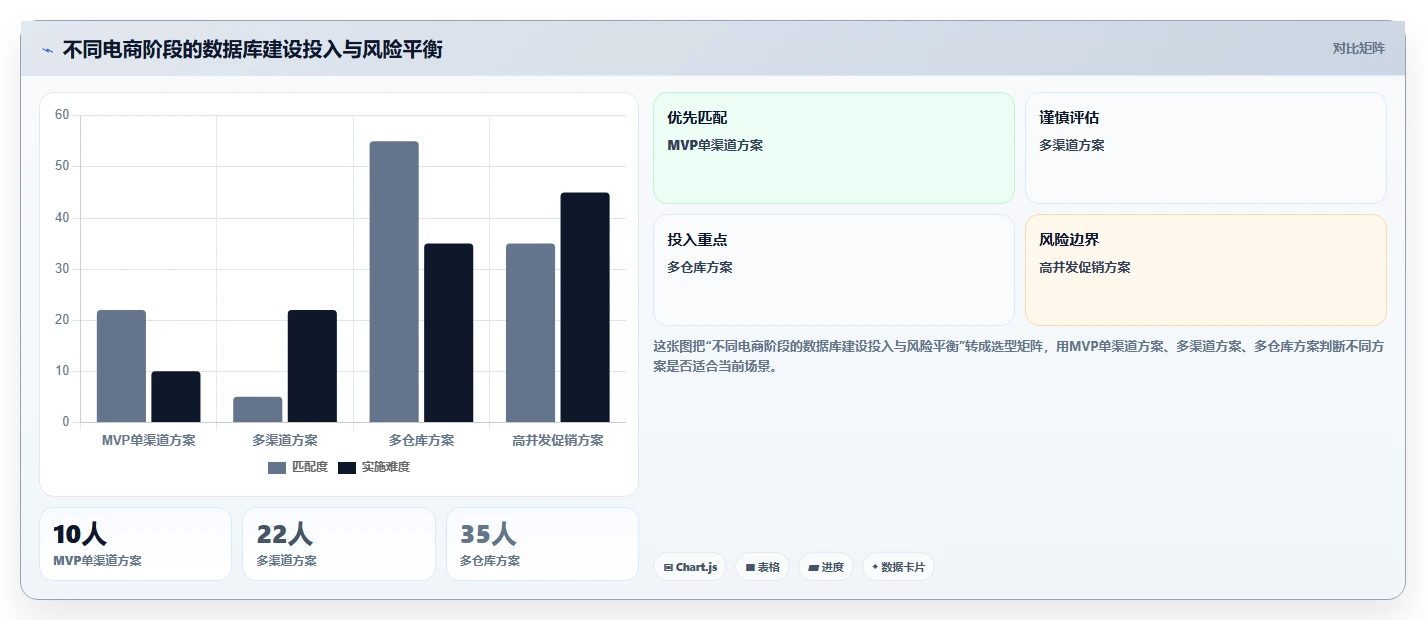The height and width of the screenshot is (620, 1426).
Task: Click the 数据卡片 tag
Action: coord(898,567)
